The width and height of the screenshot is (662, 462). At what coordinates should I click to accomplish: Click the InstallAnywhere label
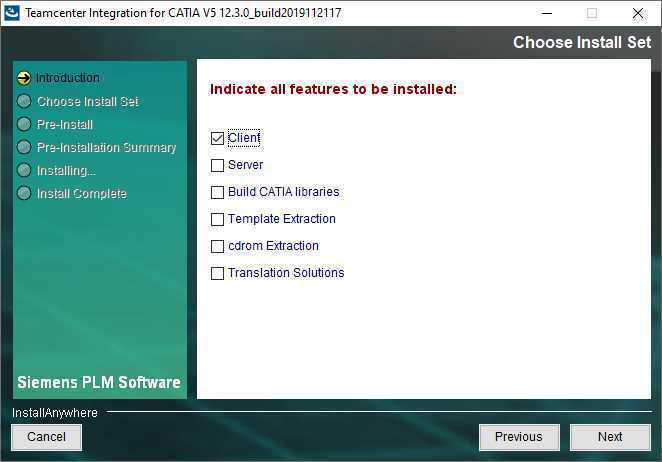[55, 413]
